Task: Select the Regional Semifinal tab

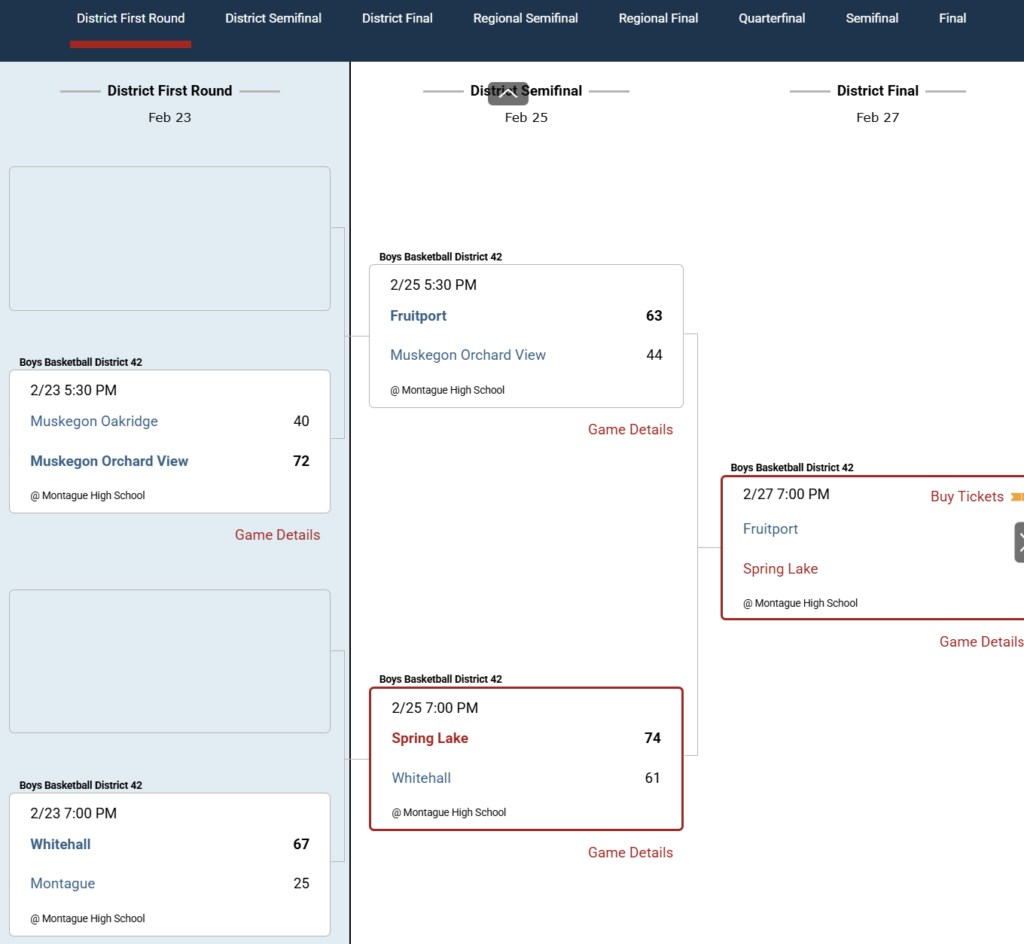Action: (x=525, y=18)
